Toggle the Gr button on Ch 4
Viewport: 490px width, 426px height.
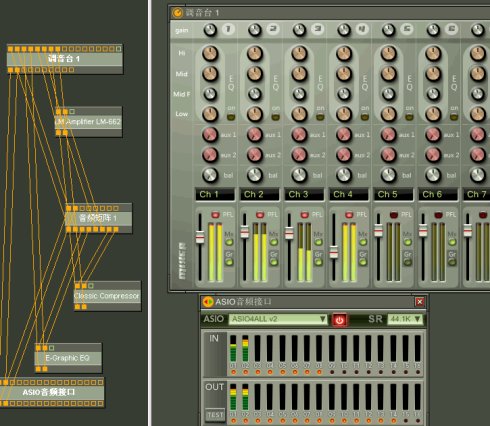coord(363,262)
